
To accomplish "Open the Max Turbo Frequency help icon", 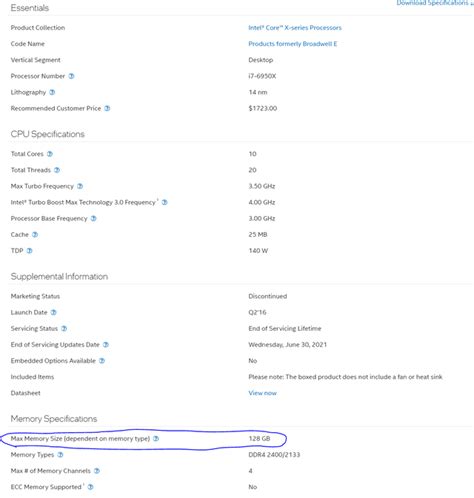I will tap(80, 186).
